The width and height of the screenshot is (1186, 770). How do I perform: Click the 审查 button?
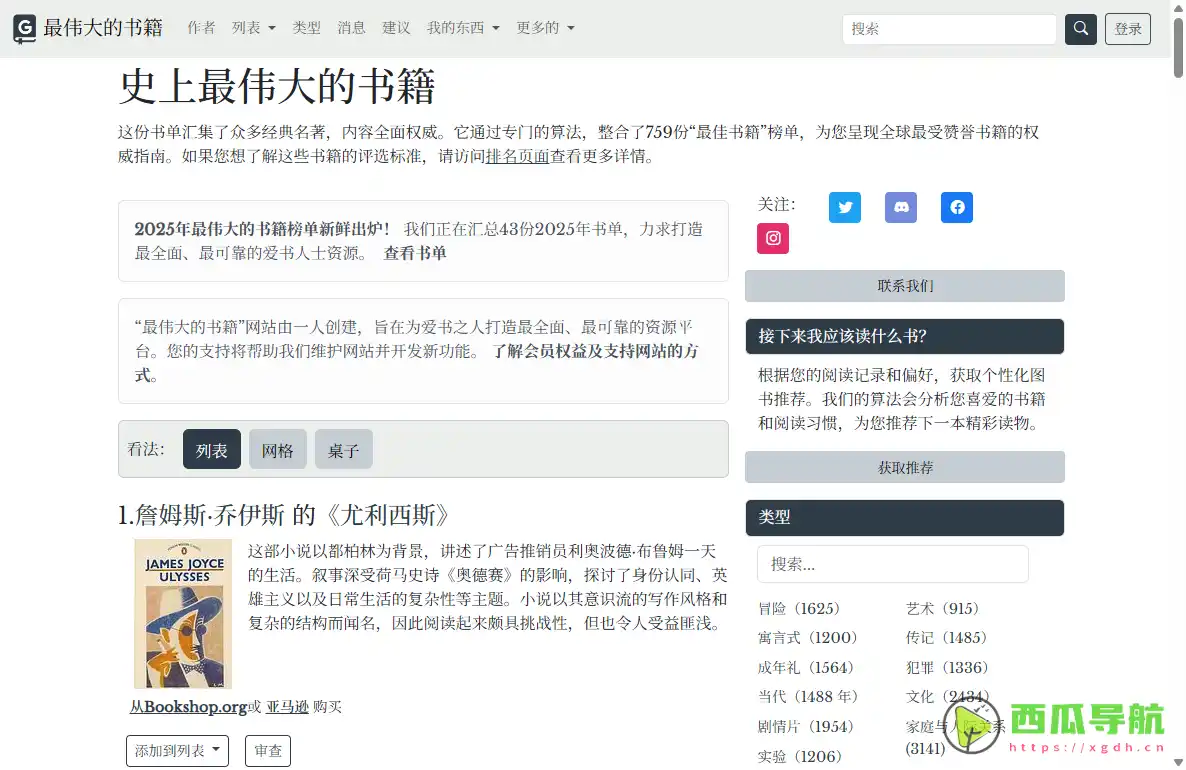pos(268,750)
